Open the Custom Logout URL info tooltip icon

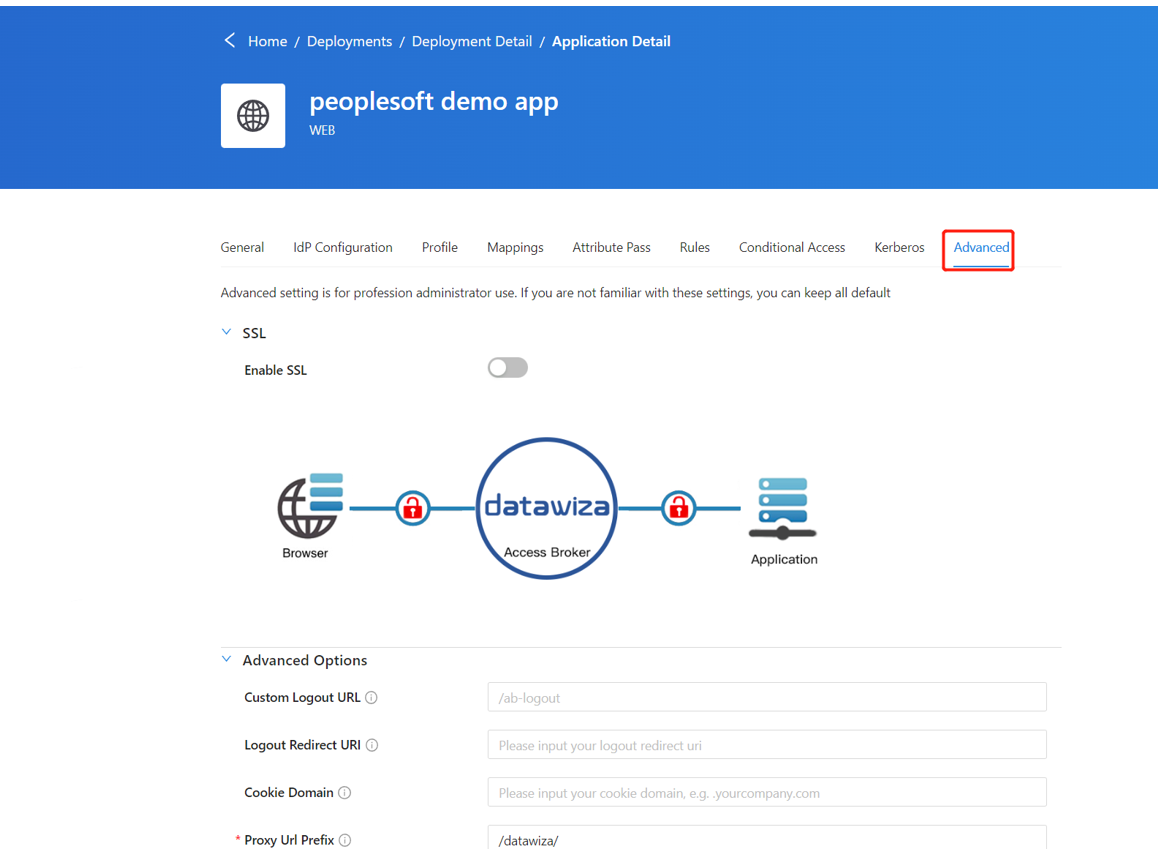tap(372, 697)
